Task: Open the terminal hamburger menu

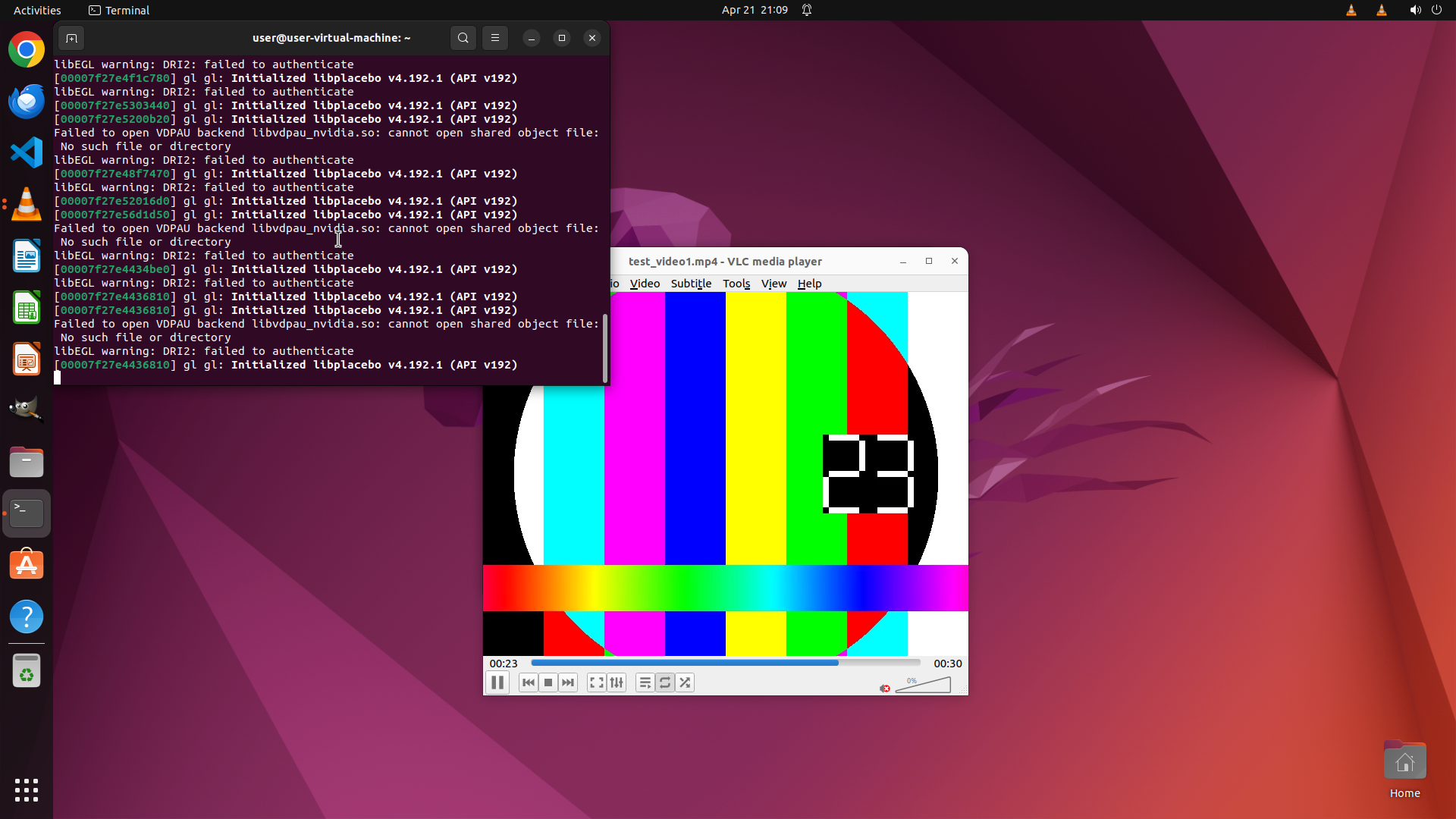Action: pos(495,38)
